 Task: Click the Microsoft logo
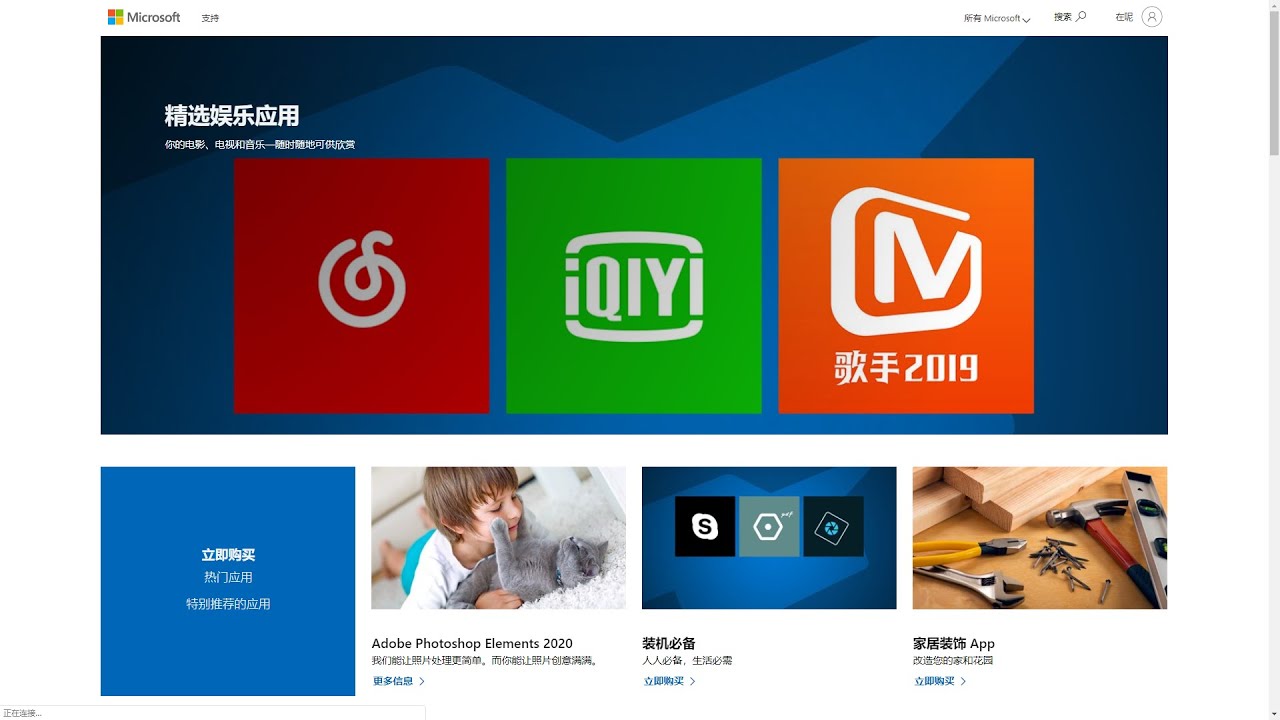tap(144, 17)
